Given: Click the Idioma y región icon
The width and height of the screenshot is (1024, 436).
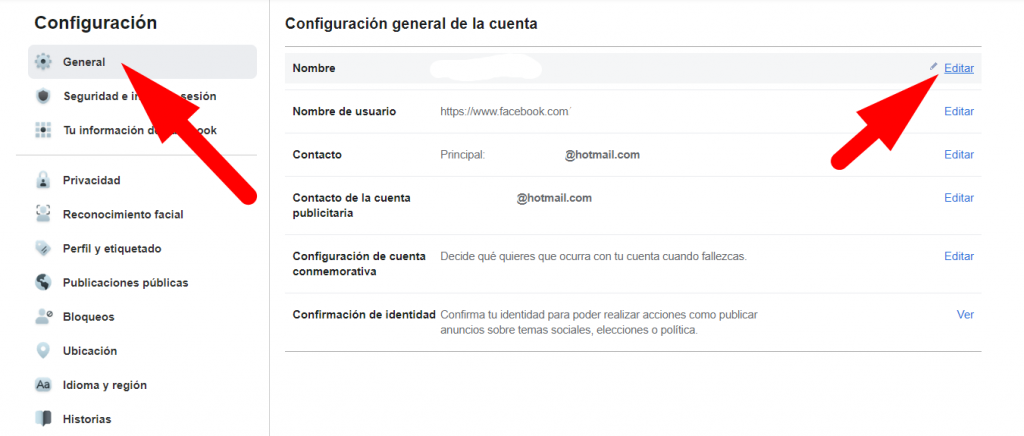Looking at the screenshot, I should pyautogui.click(x=43, y=385).
